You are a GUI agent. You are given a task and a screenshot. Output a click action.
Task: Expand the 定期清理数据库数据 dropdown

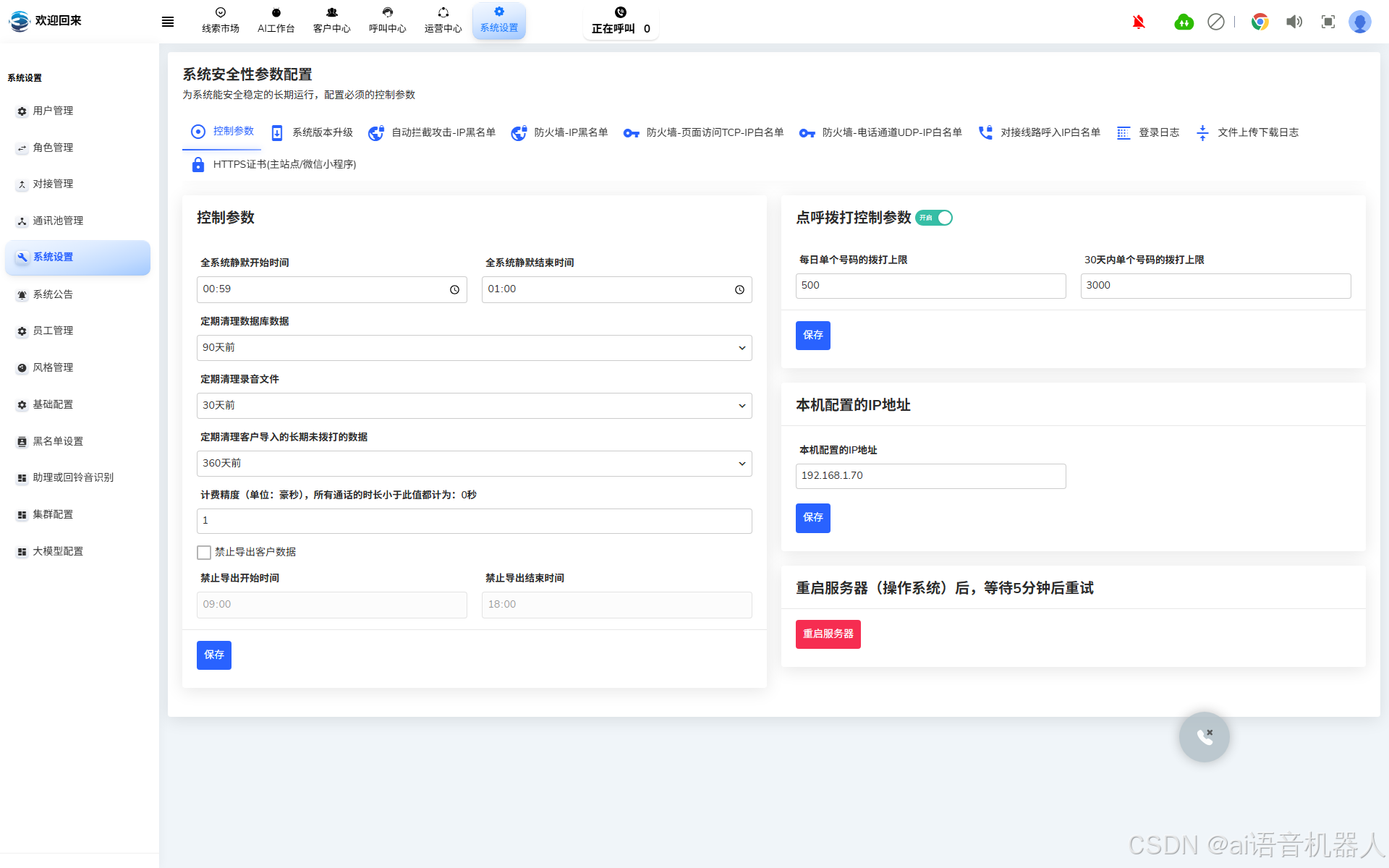474,348
